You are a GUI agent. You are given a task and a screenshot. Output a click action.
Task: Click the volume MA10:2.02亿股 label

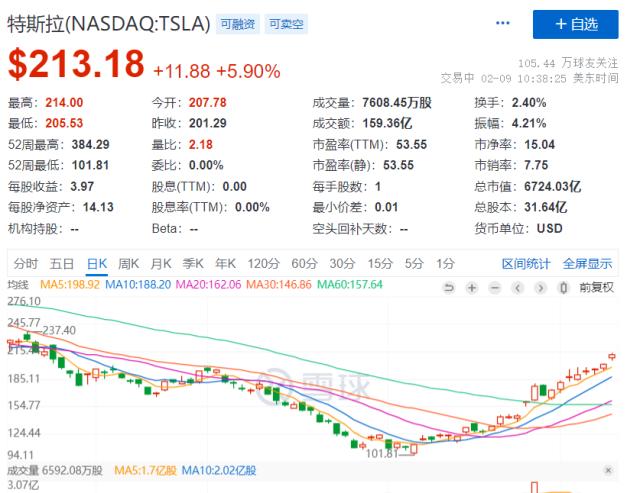[x=219, y=471]
